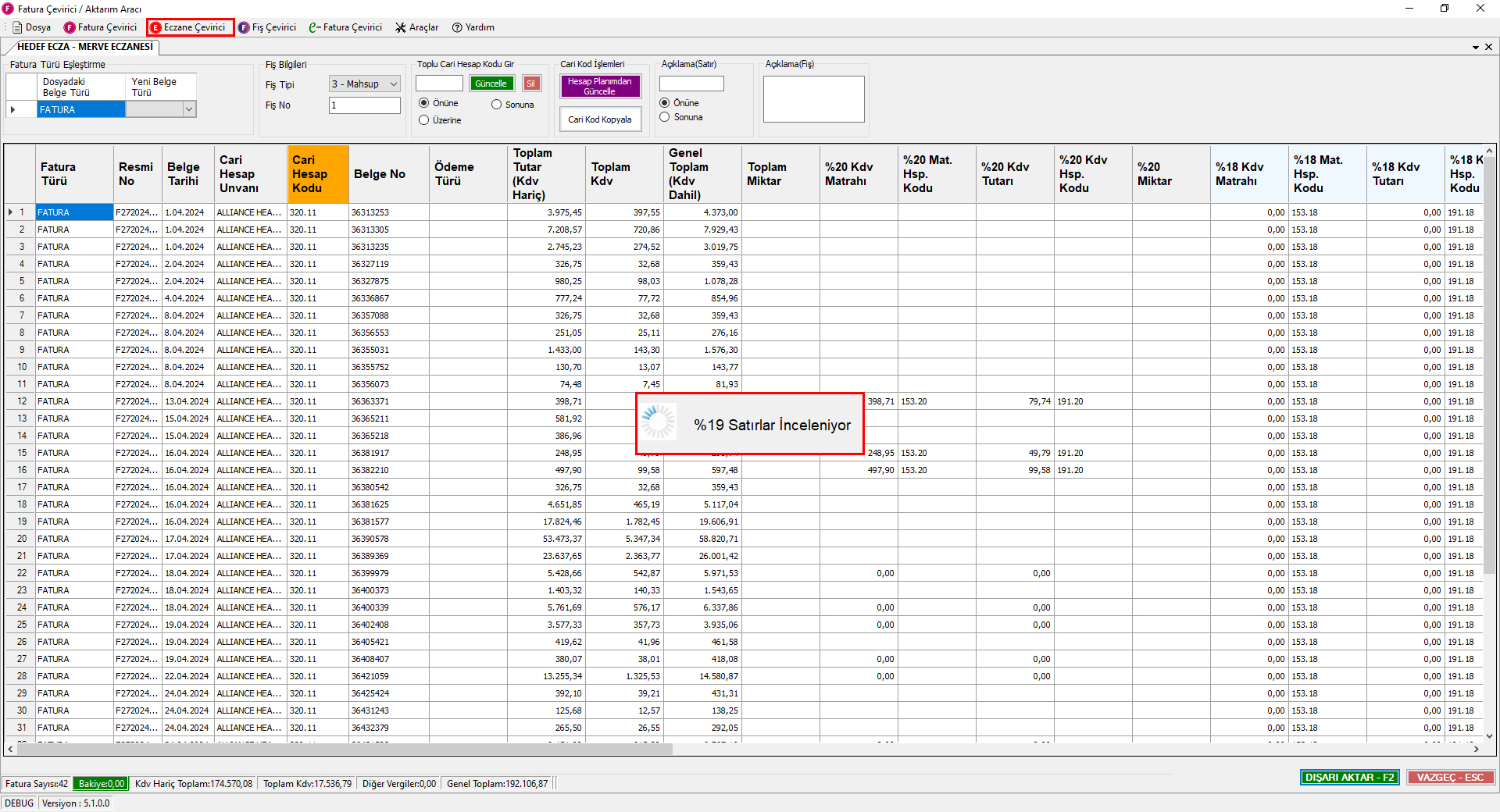The image size is (1500, 812).
Task: Click the Toplu Cari Hesap Kodu input field
Action: (439, 84)
